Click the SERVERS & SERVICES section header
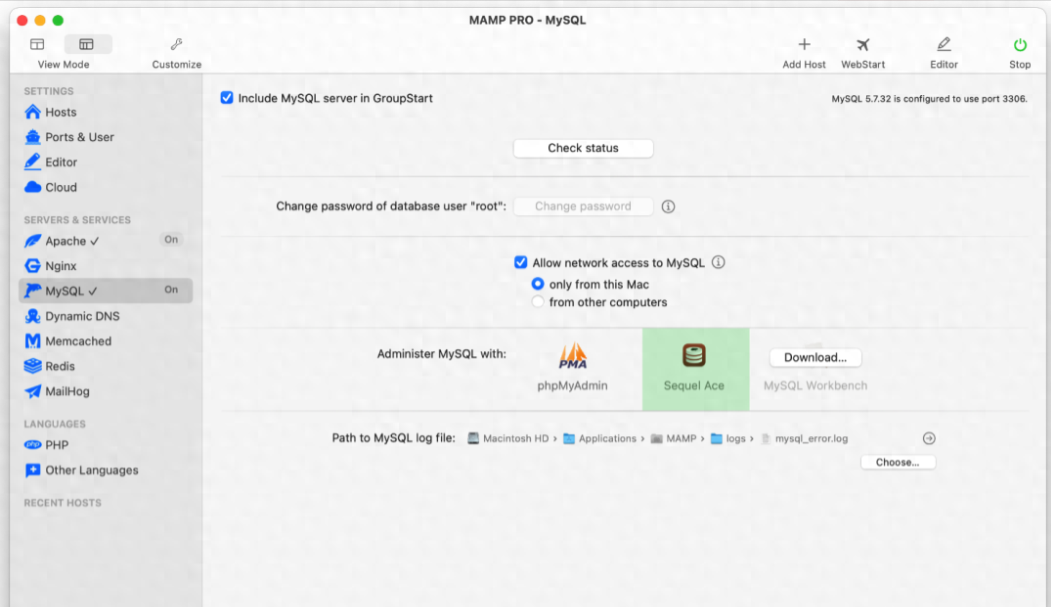Viewport: 1051px width, 607px height. tap(78, 220)
